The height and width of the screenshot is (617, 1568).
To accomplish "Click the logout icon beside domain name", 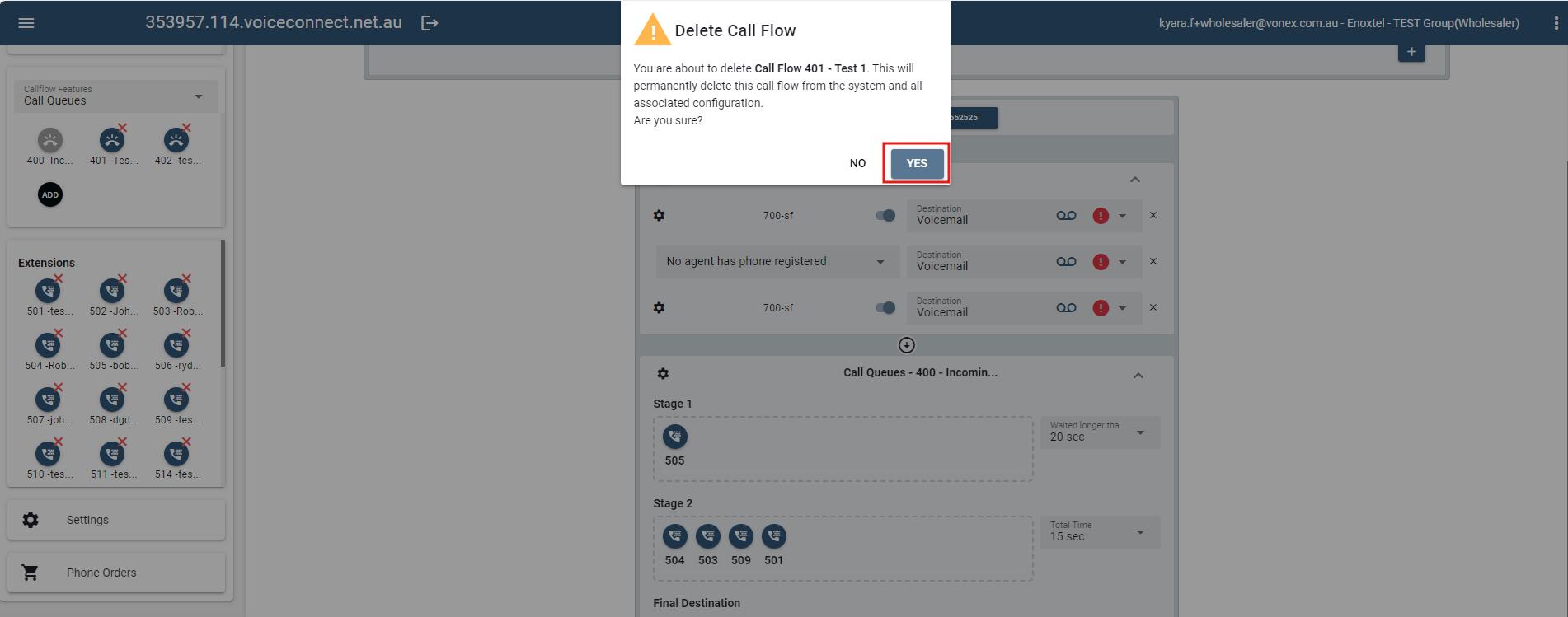I will click(430, 23).
